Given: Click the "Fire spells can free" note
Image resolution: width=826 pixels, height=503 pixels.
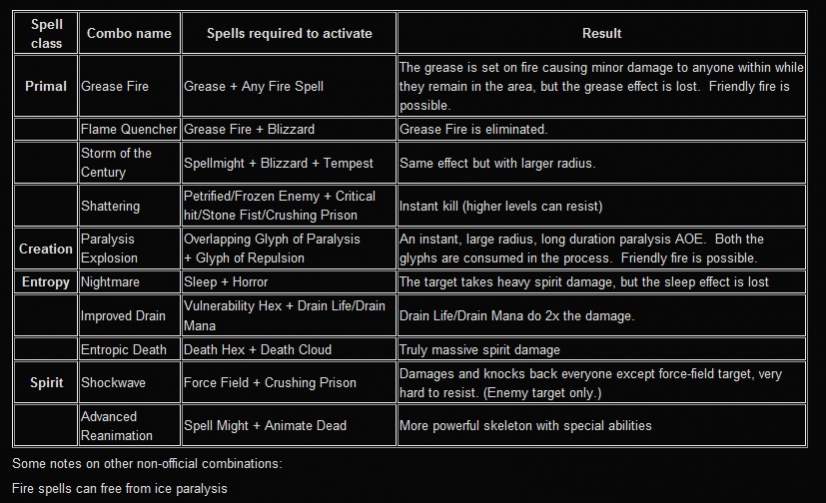Looking at the screenshot, I should coord(119,489).
